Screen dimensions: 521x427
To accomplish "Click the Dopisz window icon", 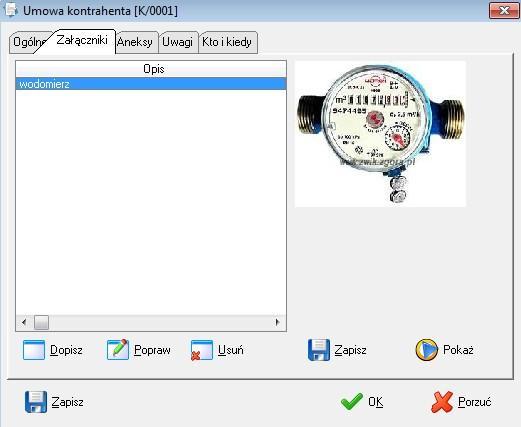I will click(x=34, y=350).
